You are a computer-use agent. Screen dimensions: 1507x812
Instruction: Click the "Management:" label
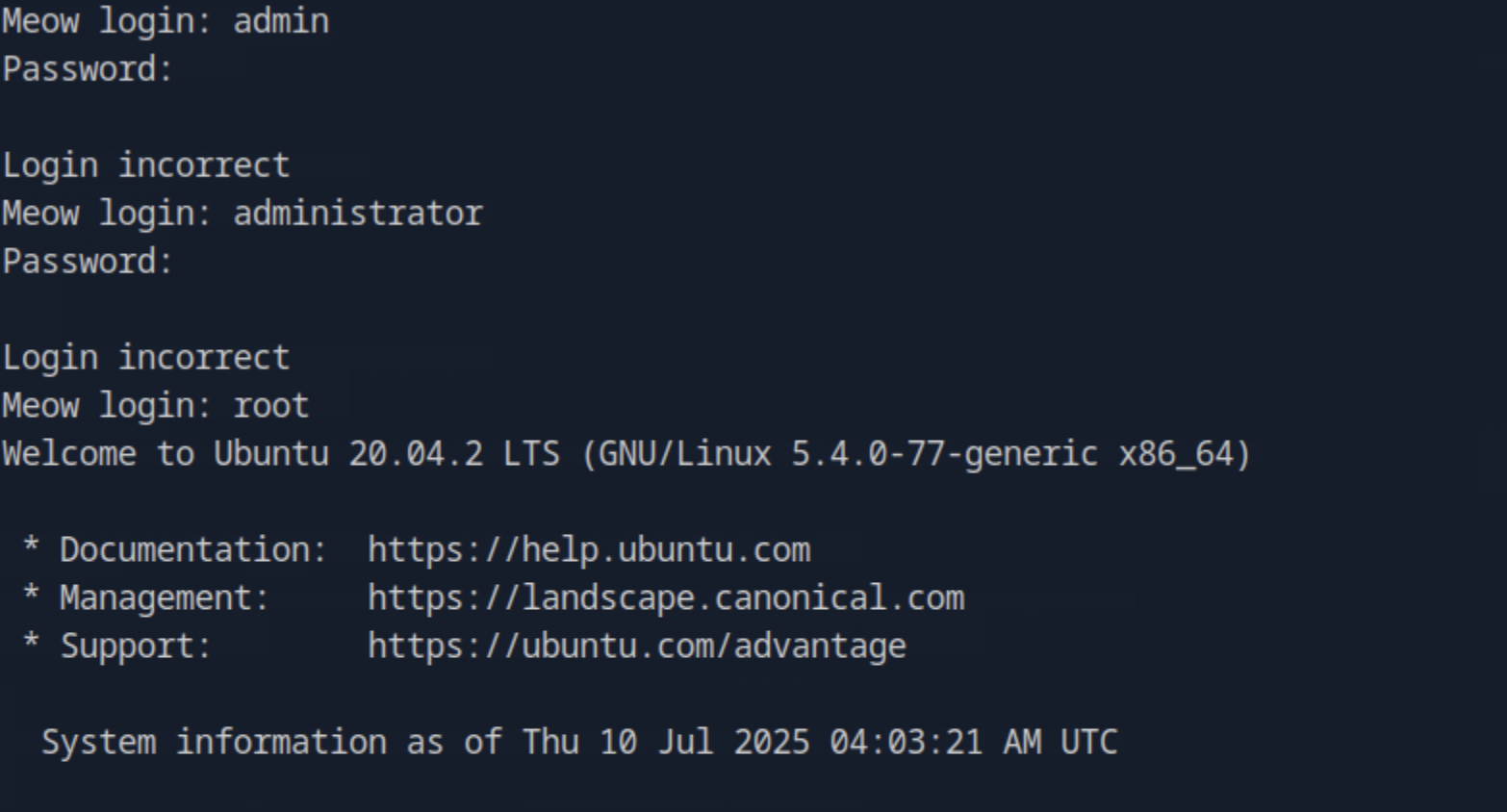click(165, 598)
